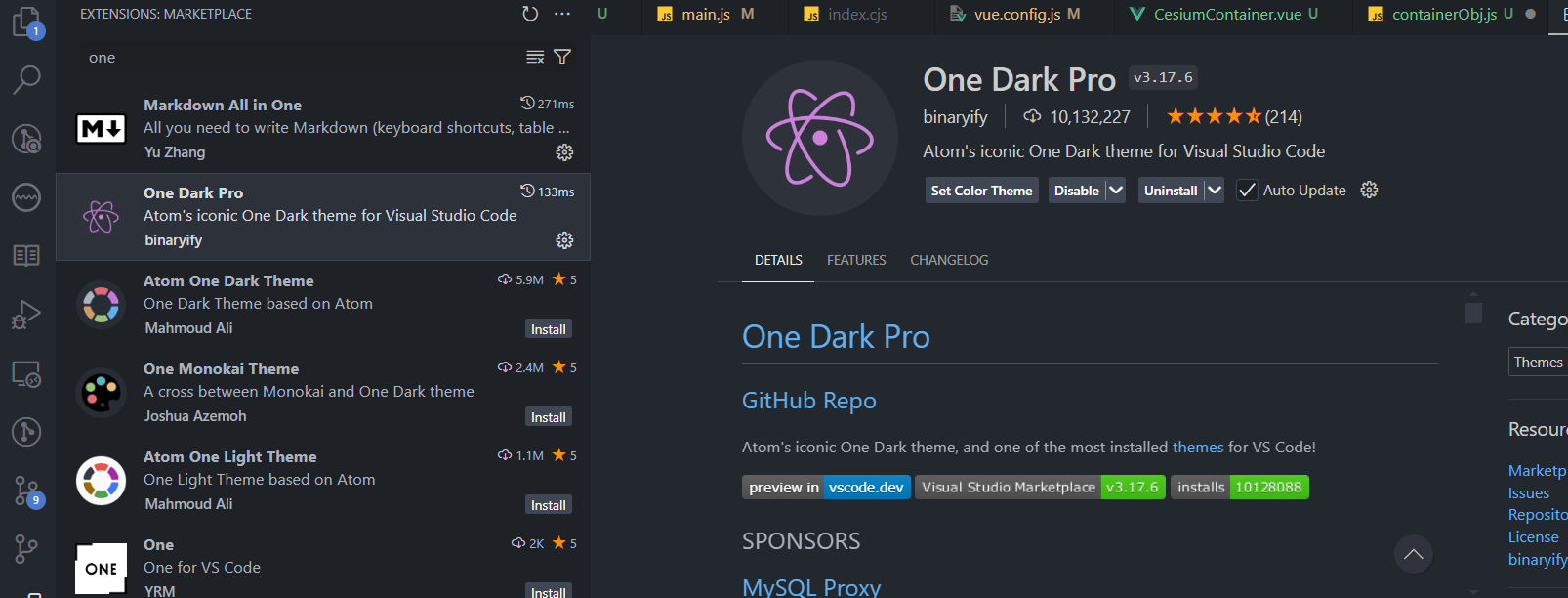The width and height of the screenshot is (1568, 598).
Task: Open the circular git-branch activity bar icon
Action: (26, 432)
